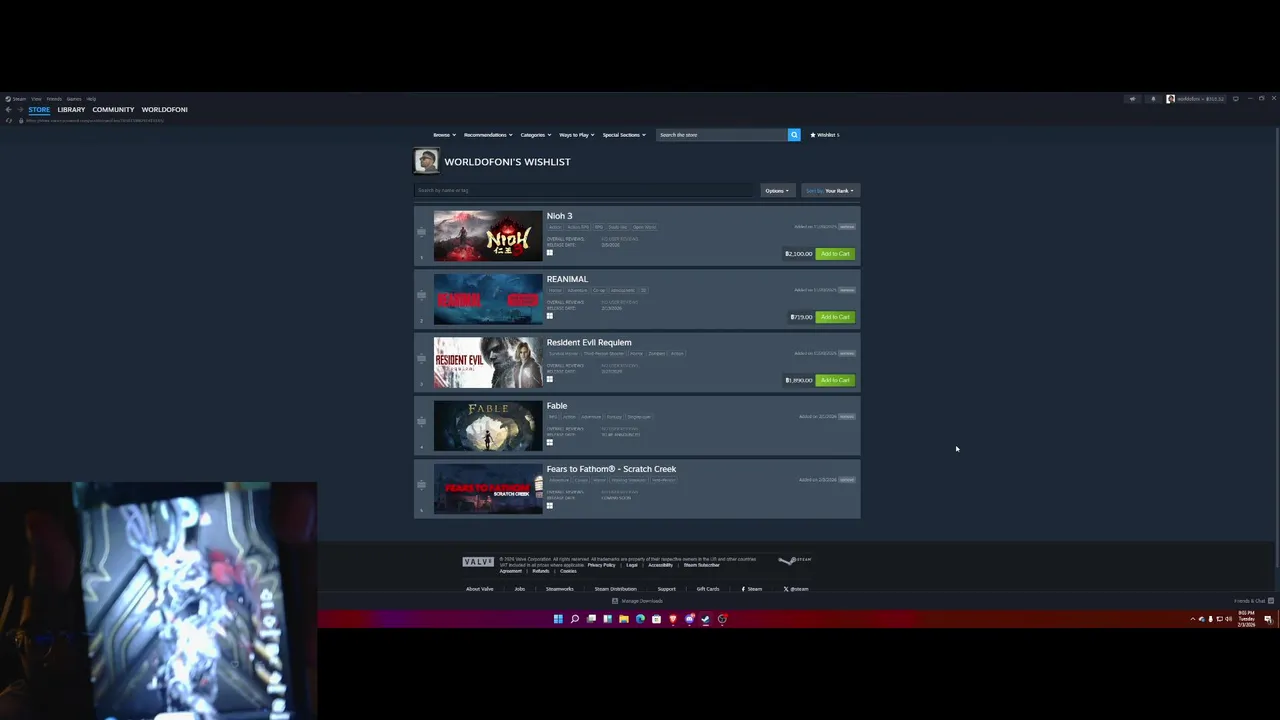Open the worldofoni account dropdown
Image resolution: width=1280 pixels, height=720 pixels.
click(1195, 99)
